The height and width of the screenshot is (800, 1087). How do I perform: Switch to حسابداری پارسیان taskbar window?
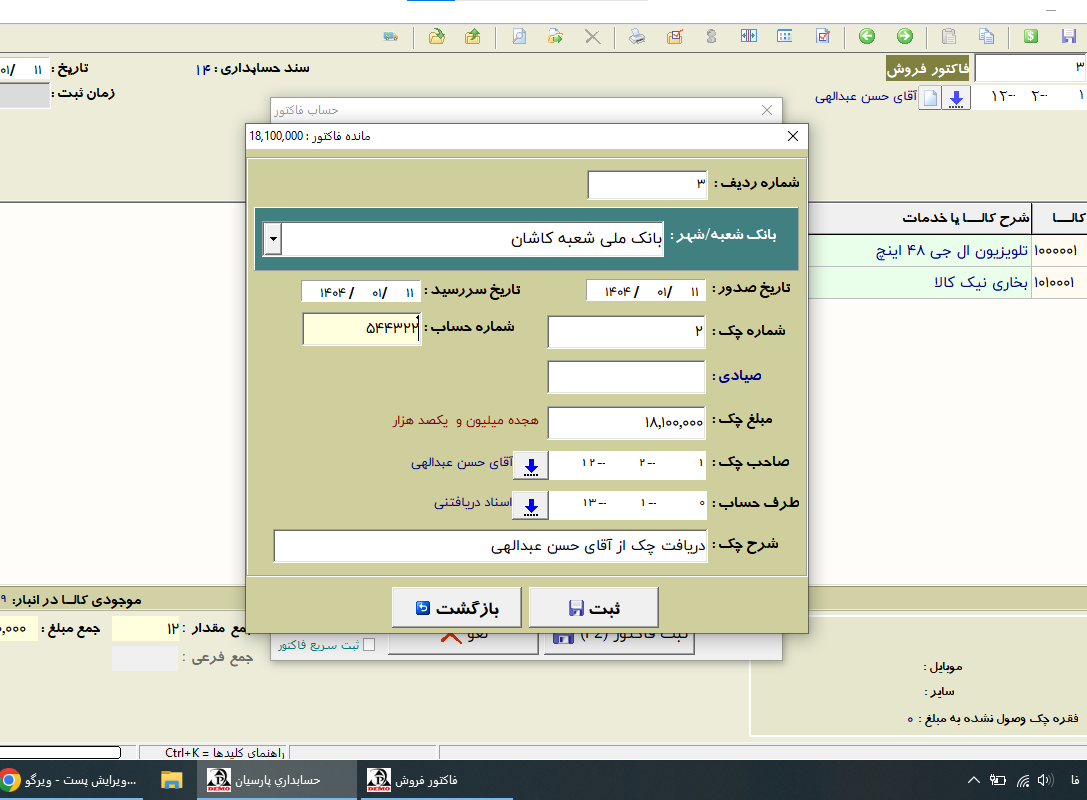tap(263, 780)
